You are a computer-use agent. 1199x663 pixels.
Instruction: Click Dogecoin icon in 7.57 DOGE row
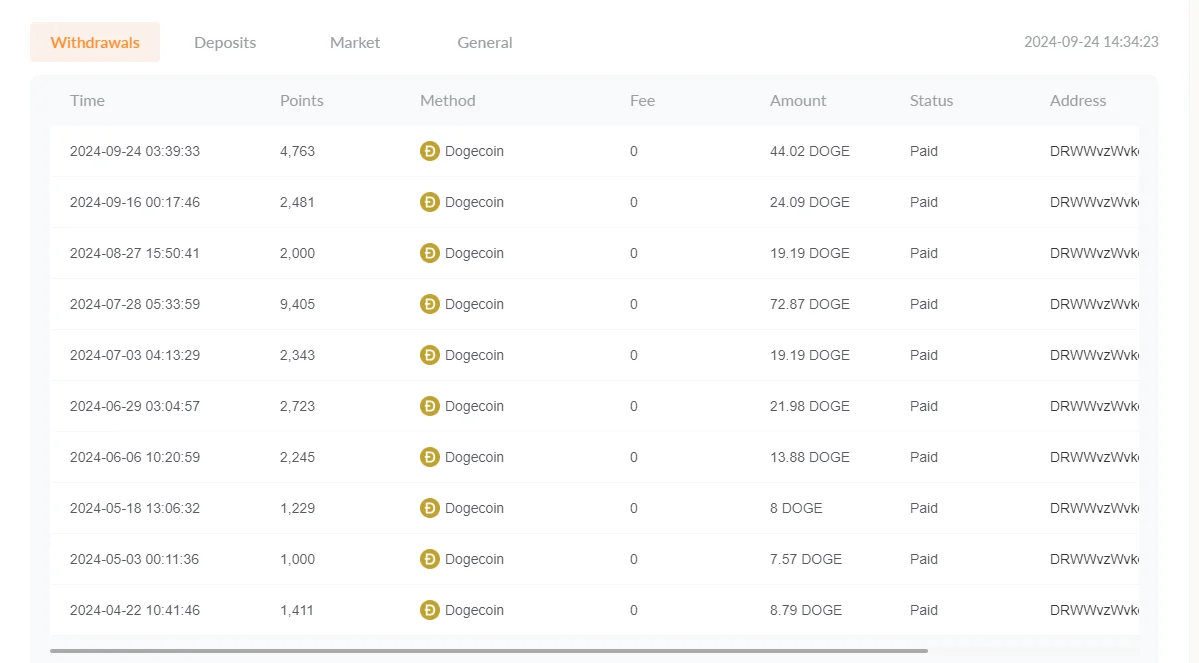coord(430,559)
